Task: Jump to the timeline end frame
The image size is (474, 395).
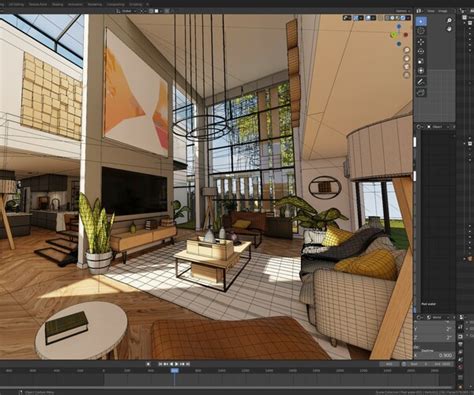Action: 188,364
